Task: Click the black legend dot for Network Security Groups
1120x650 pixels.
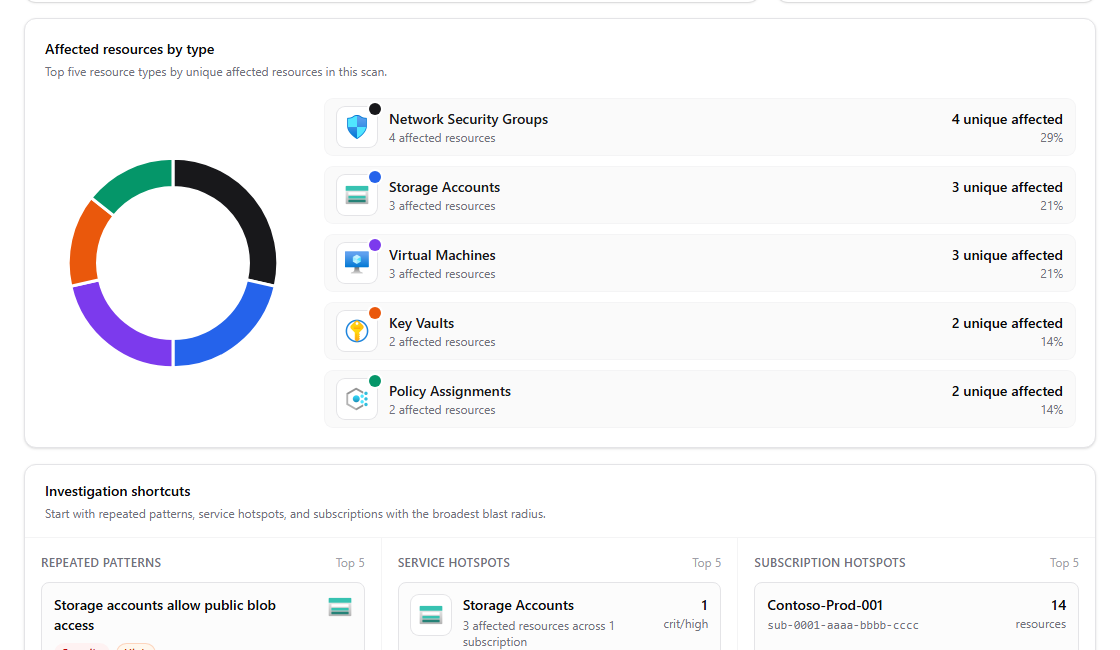Action: [x=374, y=109]
